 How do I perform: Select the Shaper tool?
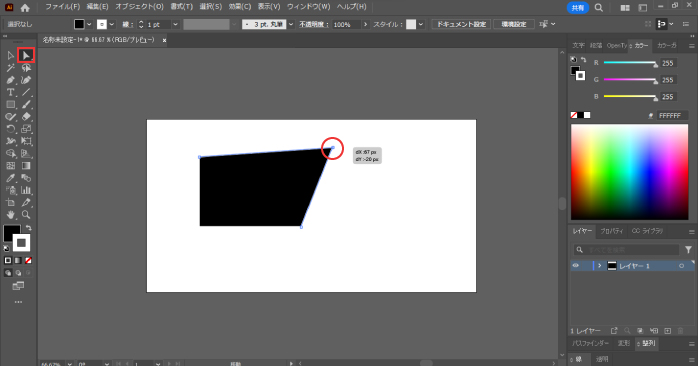[x=10, y=117]
